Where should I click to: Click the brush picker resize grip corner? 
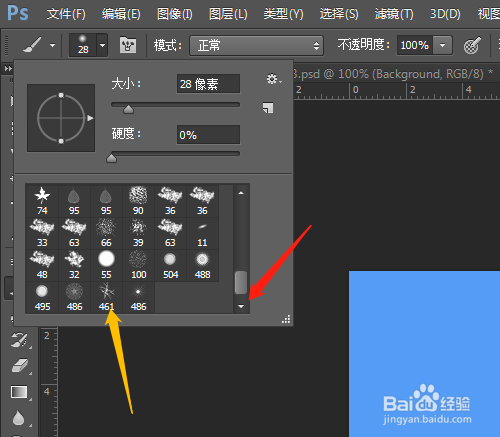point(286,319)
